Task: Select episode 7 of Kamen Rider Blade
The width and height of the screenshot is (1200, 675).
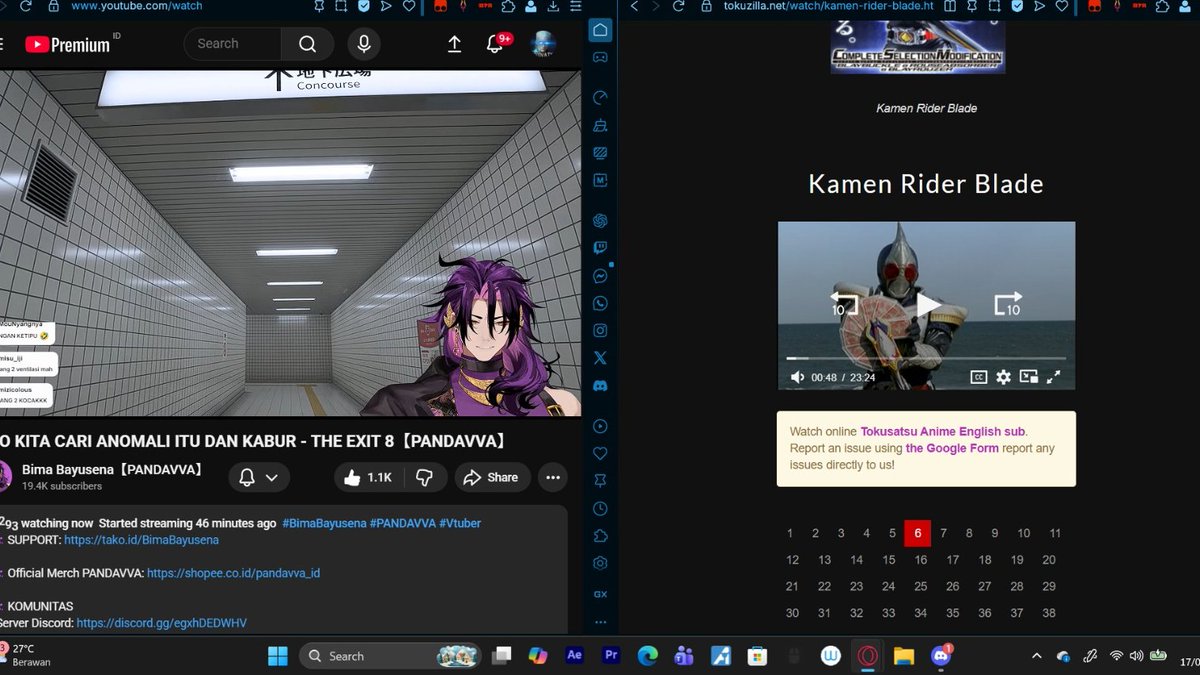Action: point(942,533)
